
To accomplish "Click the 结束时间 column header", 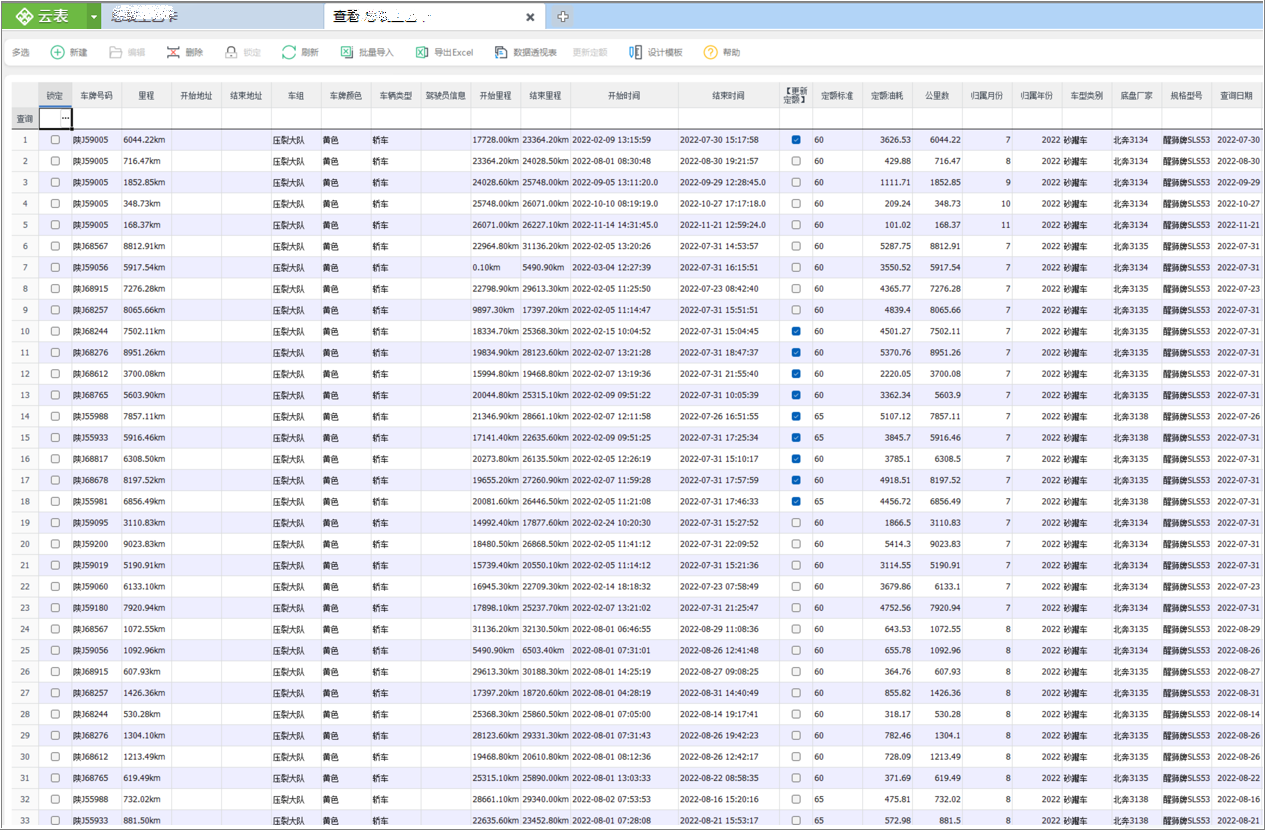I will coord(728,96).
